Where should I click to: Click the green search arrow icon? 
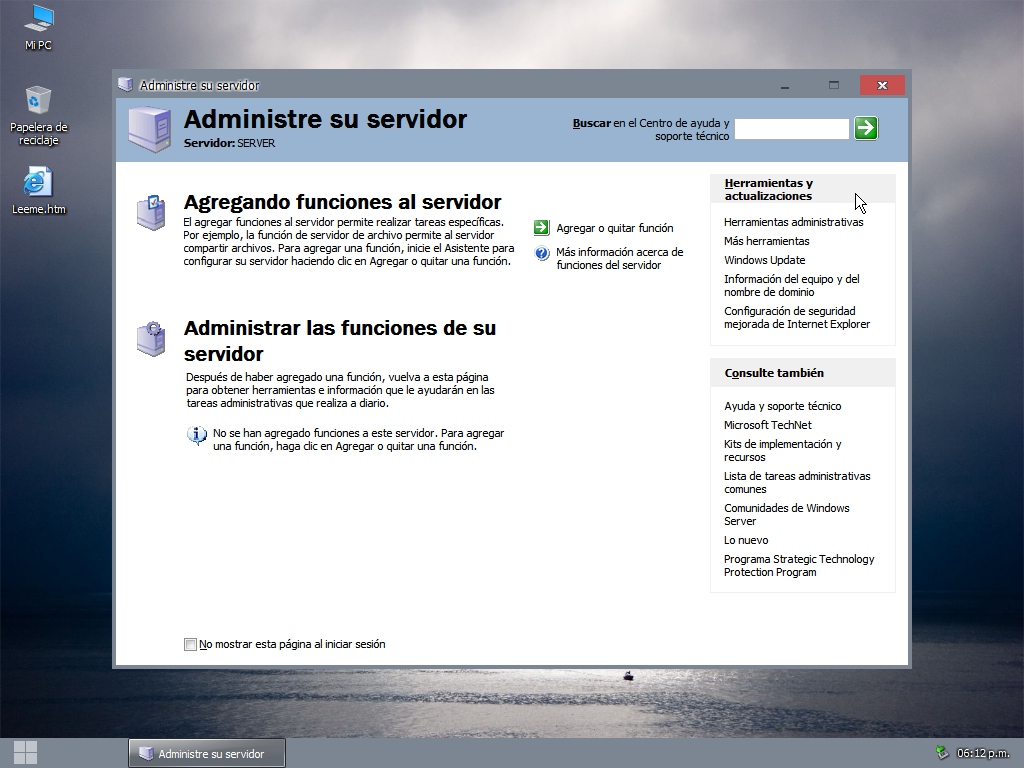pyautogui.click(x=864, y=128)
